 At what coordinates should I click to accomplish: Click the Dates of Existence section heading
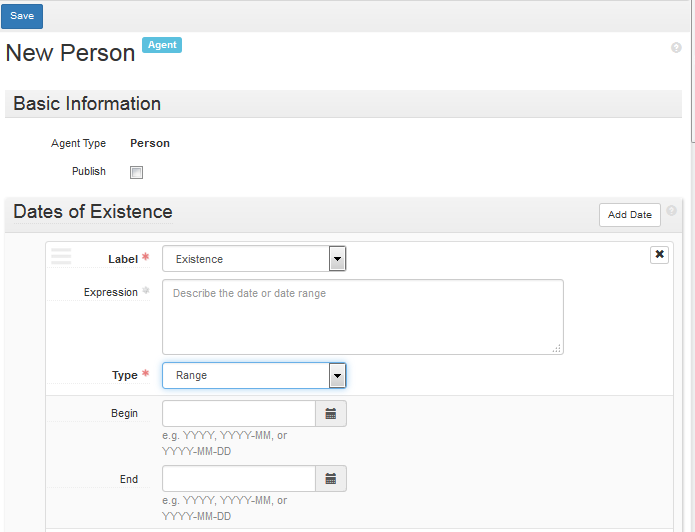pos(93,211)
